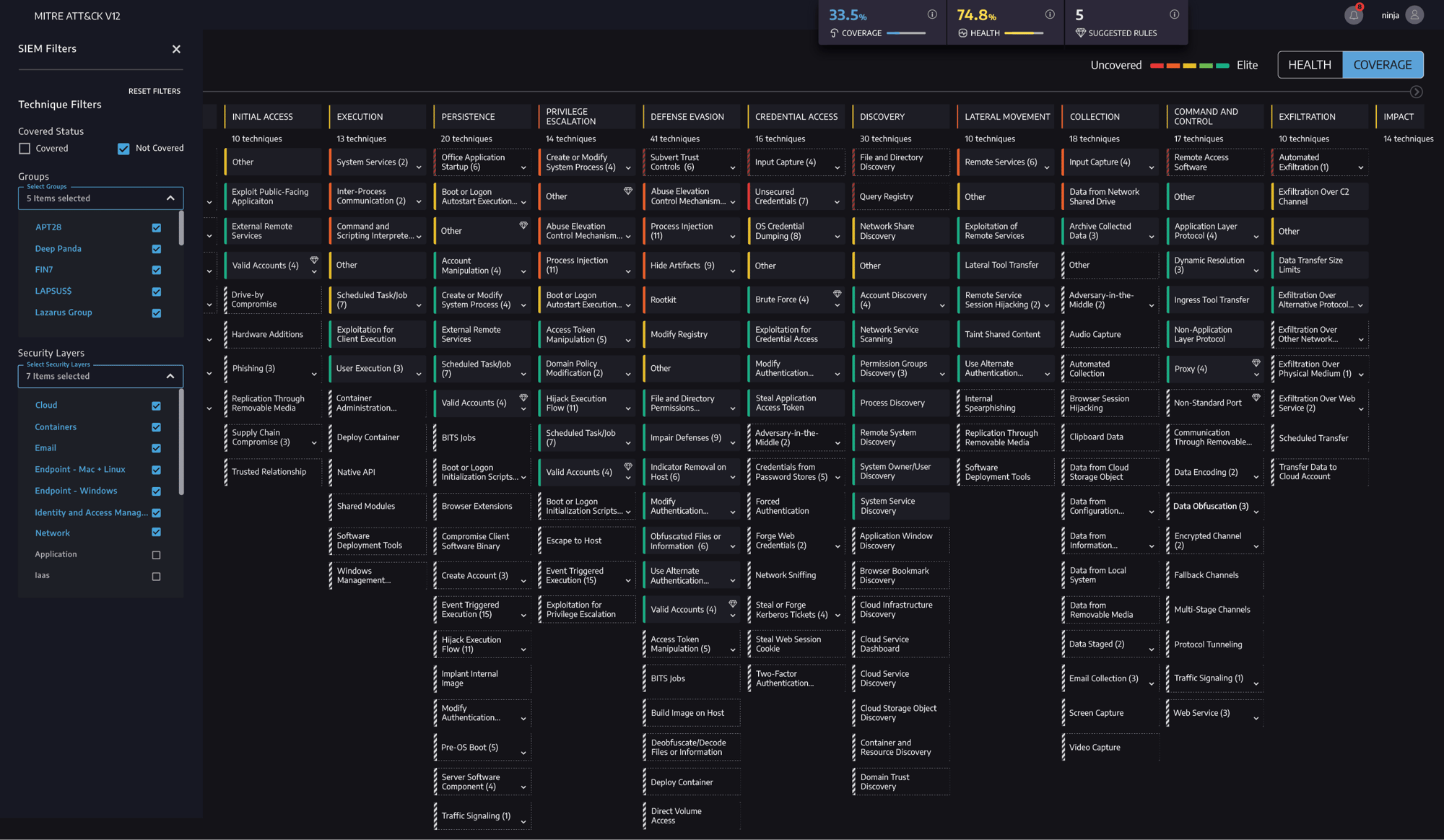Screen dimensions: 1444x840
Task: Switch to the COVERAGE view tab
Action: coord(1383,65)
